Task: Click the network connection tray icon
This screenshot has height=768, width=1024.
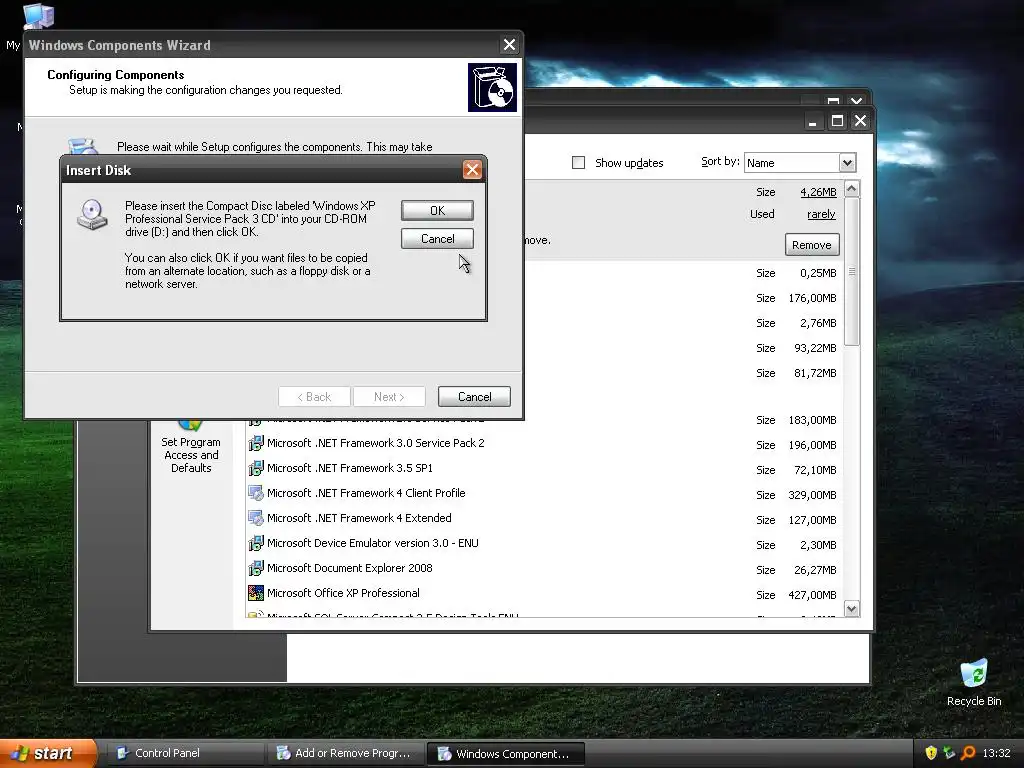Action: 949,753
